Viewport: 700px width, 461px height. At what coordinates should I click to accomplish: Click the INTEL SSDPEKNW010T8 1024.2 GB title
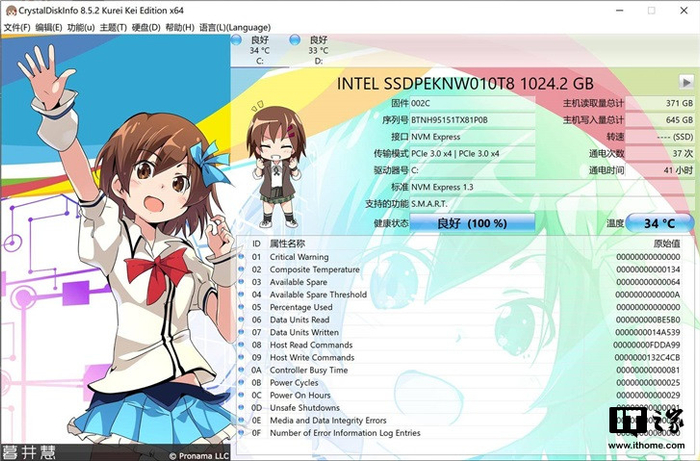[x=465, y=83]
